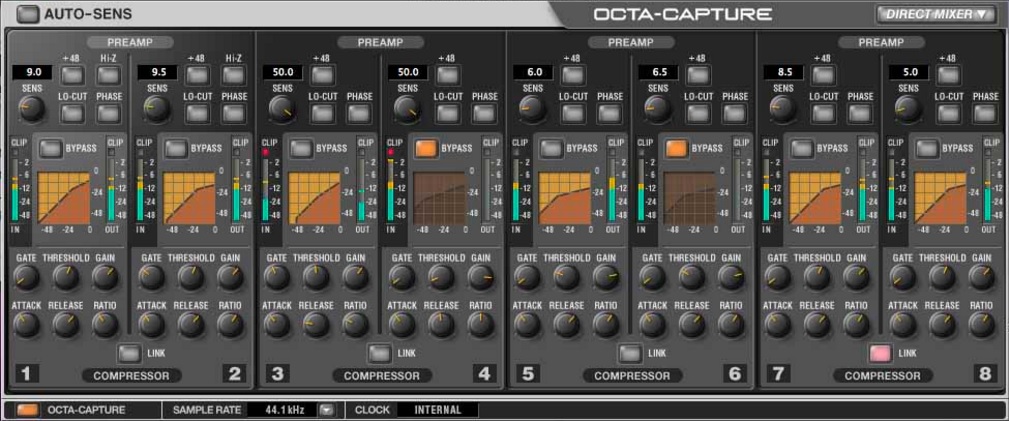Toggle LINK for channels 3 and 4
Screen dimensions: 1009x421
(x=379, y=353)
